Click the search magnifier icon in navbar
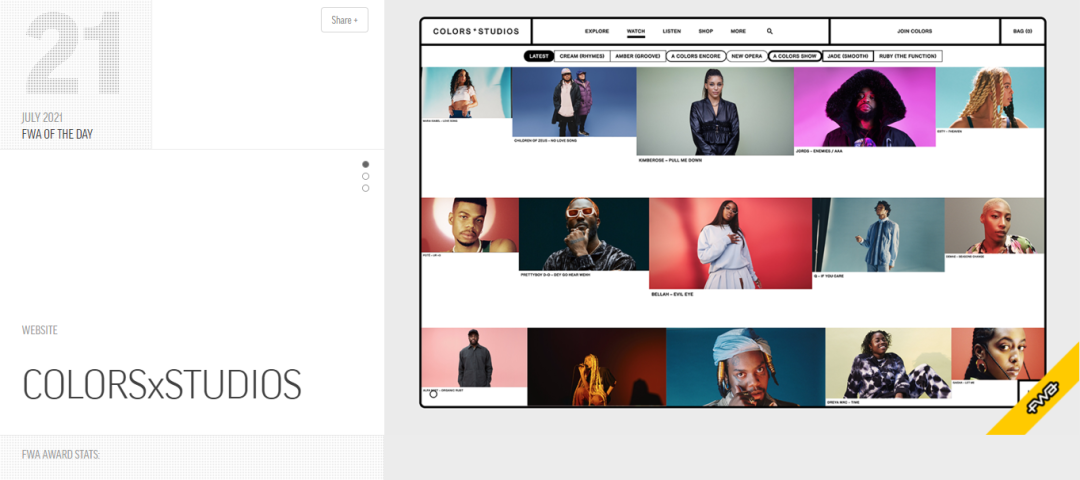This screenshot has width=1080, height=480. point(770,32)
